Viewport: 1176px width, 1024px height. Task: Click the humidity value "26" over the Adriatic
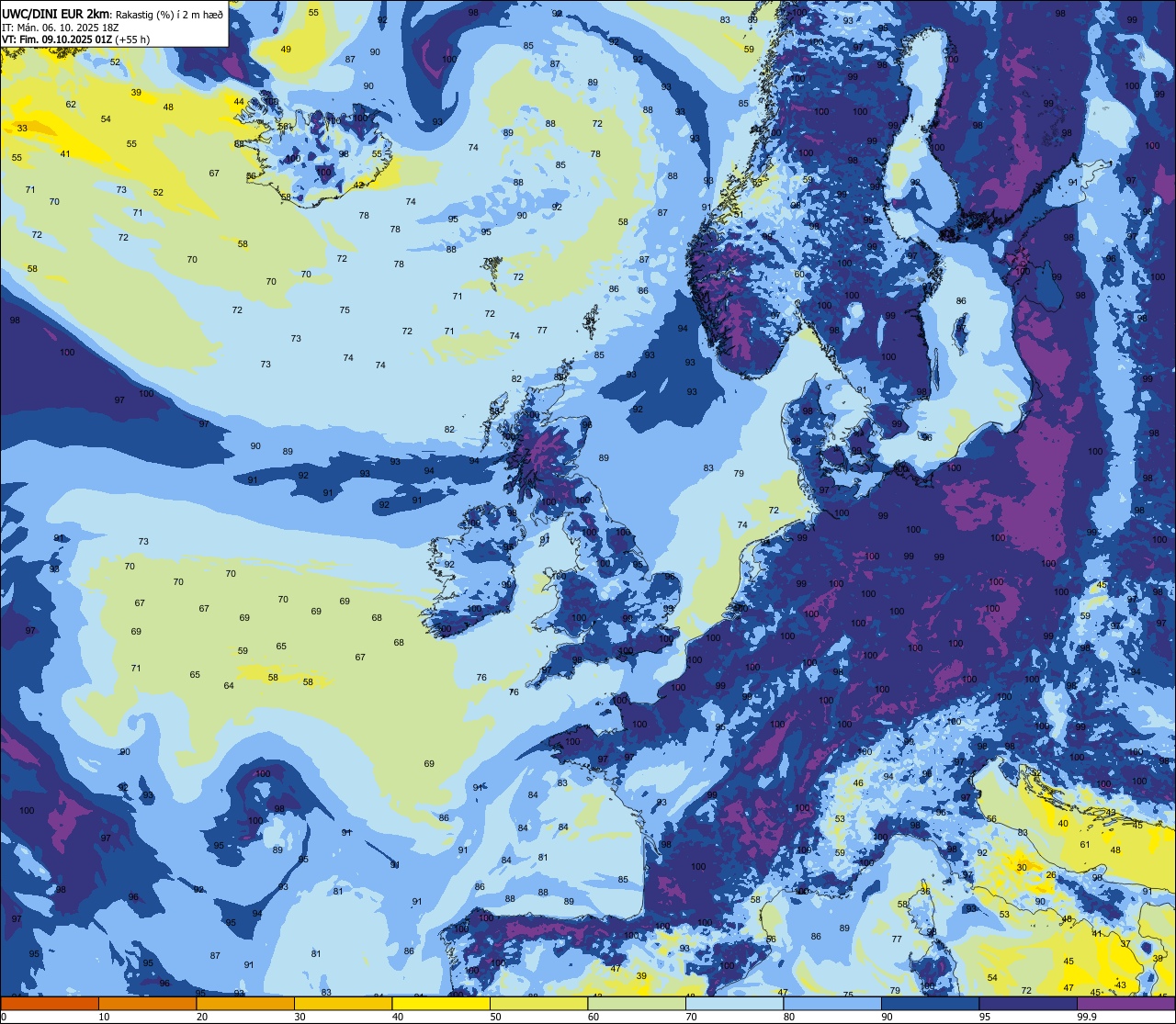(x=1051, y=875)
